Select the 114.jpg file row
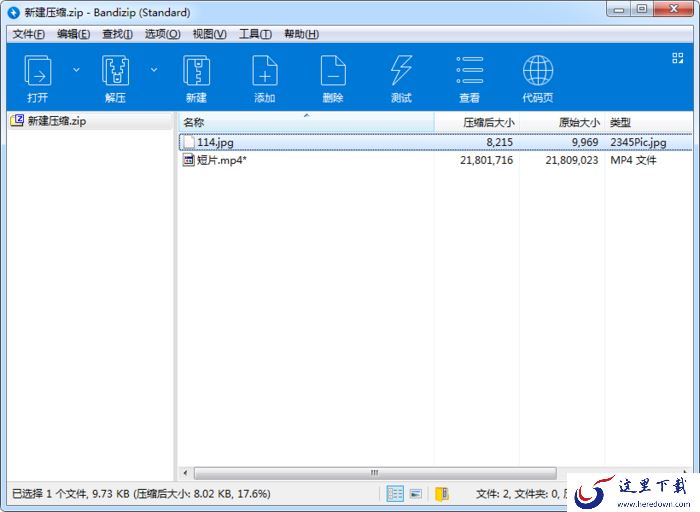This screenshot has width=700, height=512. pyautogui.click(x=436, y=142)
